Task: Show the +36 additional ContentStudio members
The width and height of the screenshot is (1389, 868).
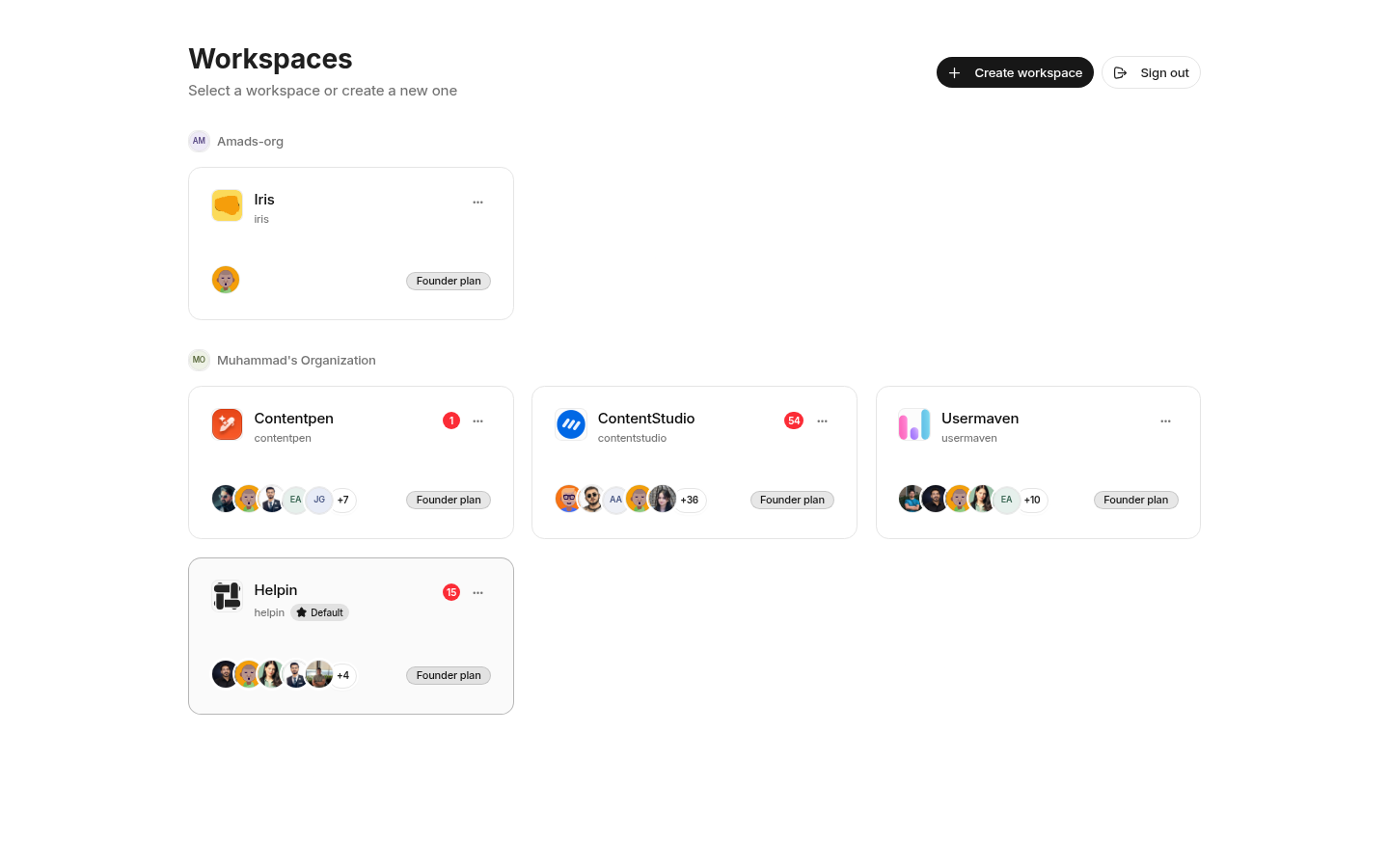Action: pos(690,500)
